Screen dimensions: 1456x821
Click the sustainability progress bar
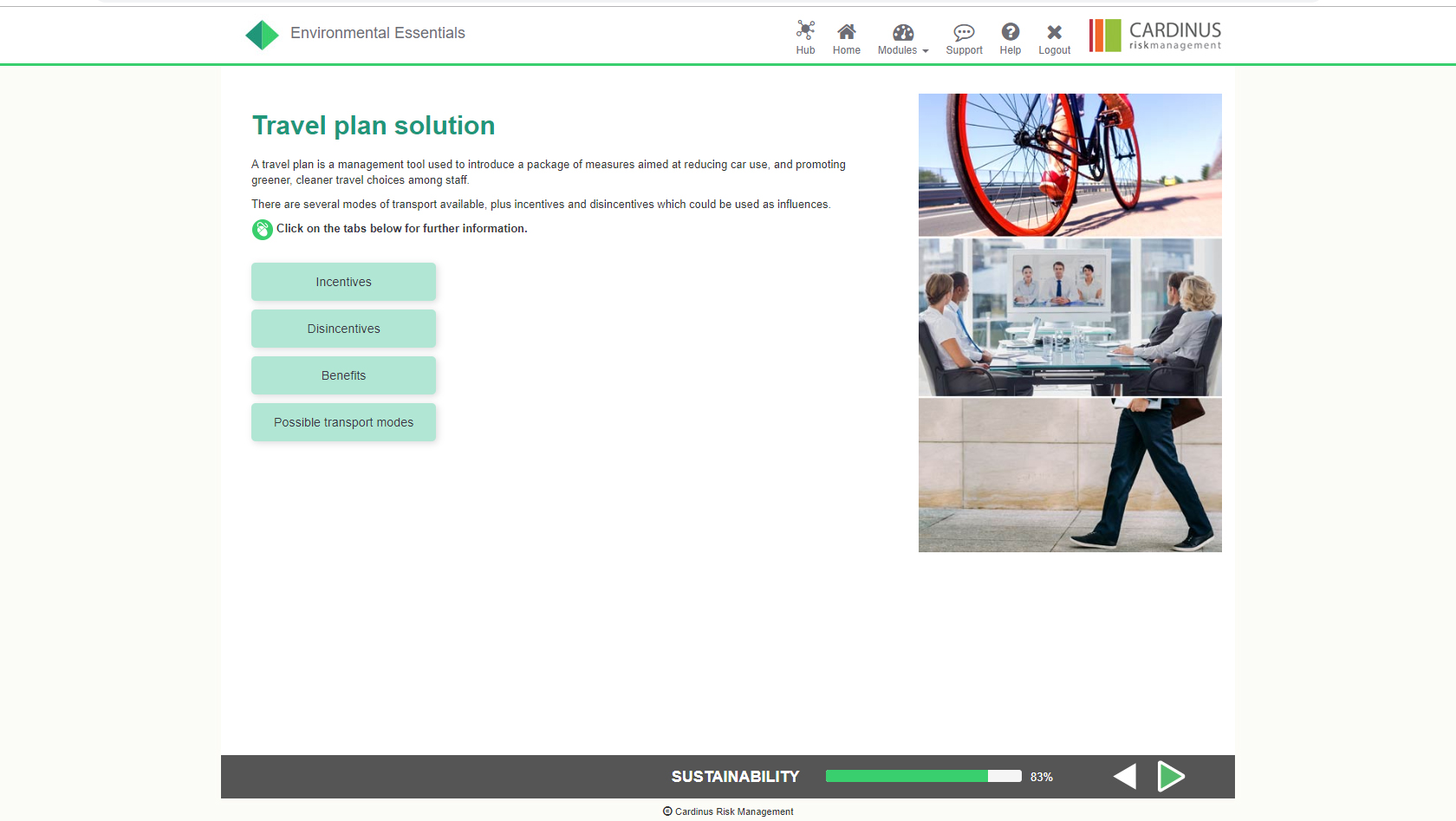pyautogui.click(x=923, y=776)
